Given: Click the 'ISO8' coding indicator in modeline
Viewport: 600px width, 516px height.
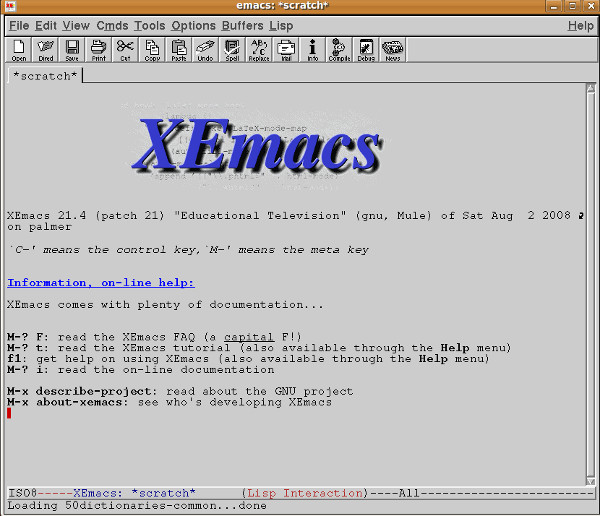Looking at the screenshot, I should [22, 493].
